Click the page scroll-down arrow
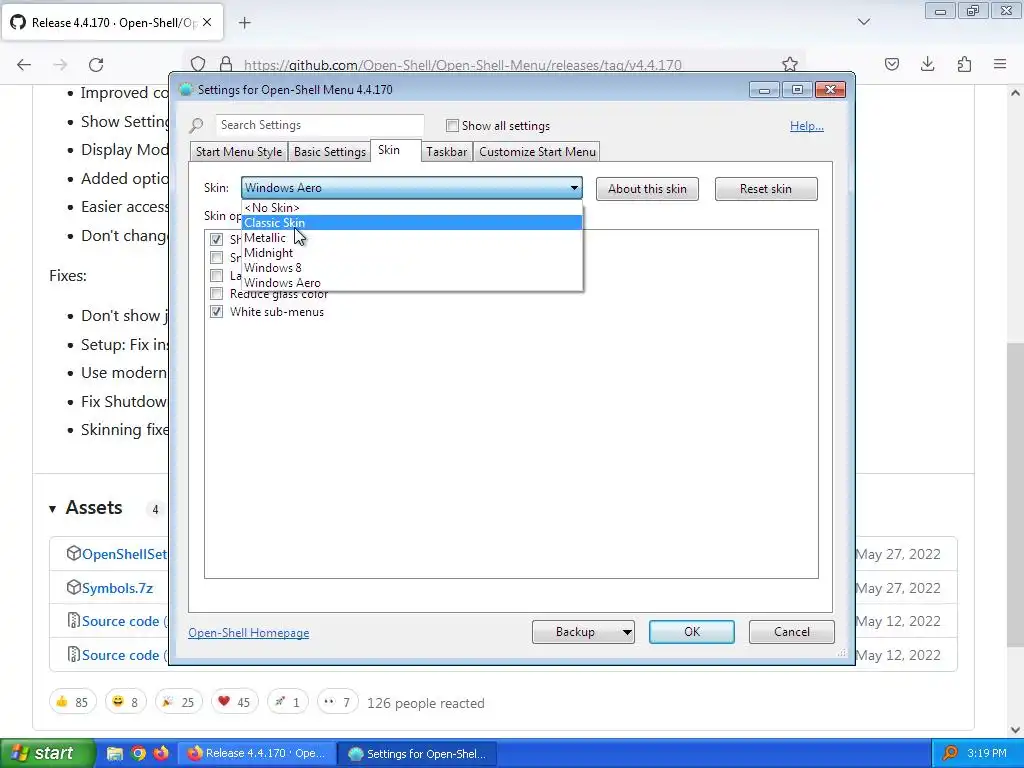This screenshot has height=768, width=1024. [1015, 729]
